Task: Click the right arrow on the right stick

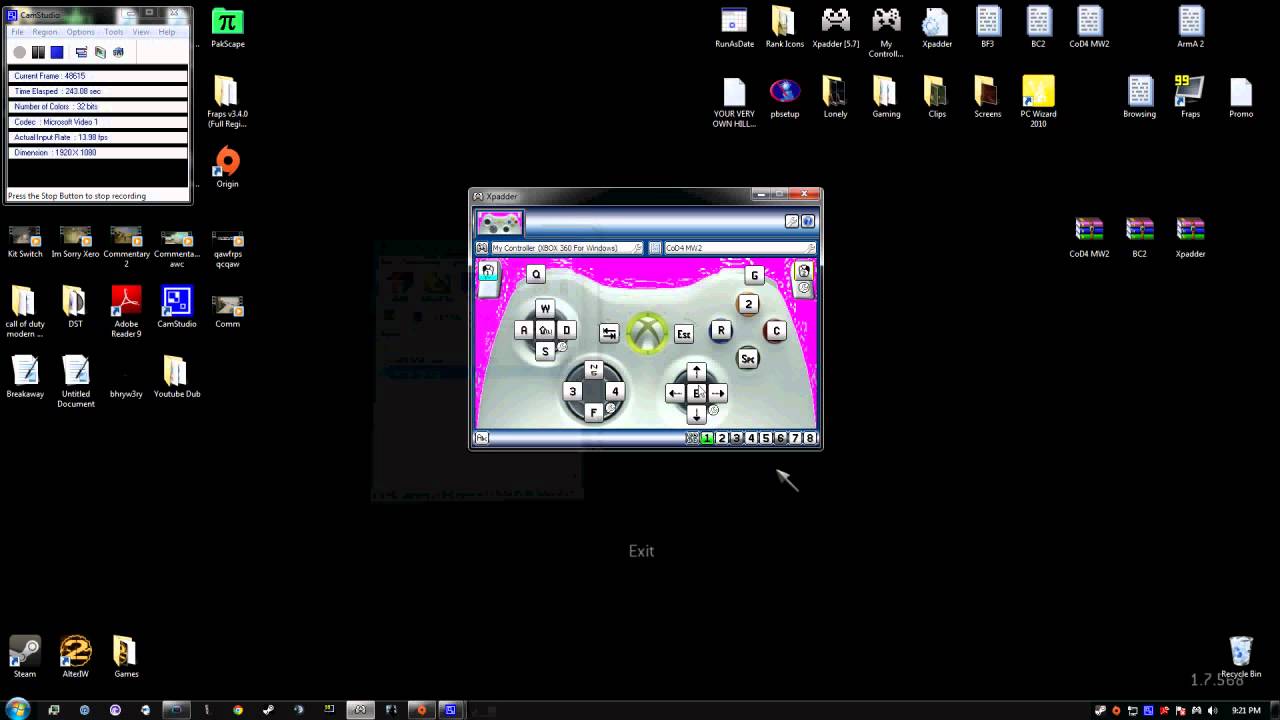Action: (x=718, y=393)
